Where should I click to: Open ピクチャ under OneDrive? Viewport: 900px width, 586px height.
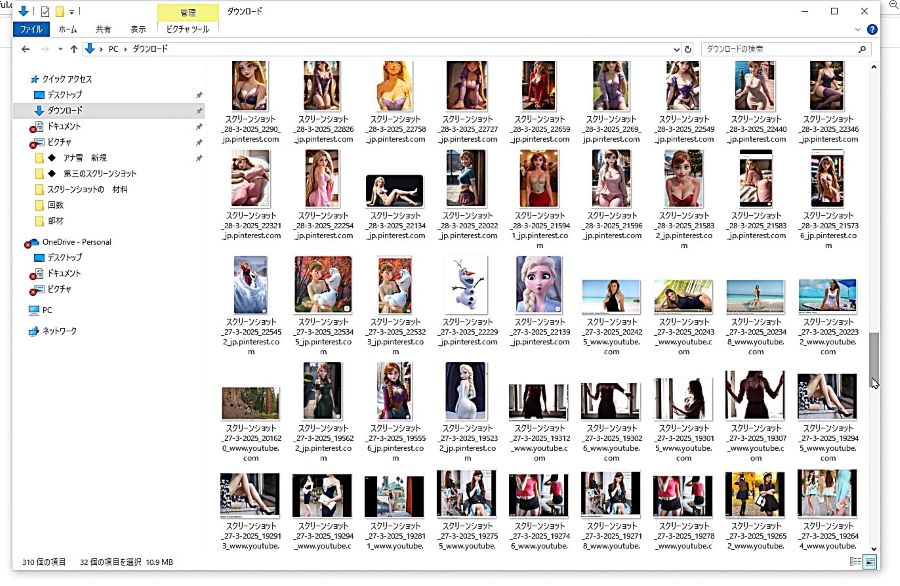[53, 289]
